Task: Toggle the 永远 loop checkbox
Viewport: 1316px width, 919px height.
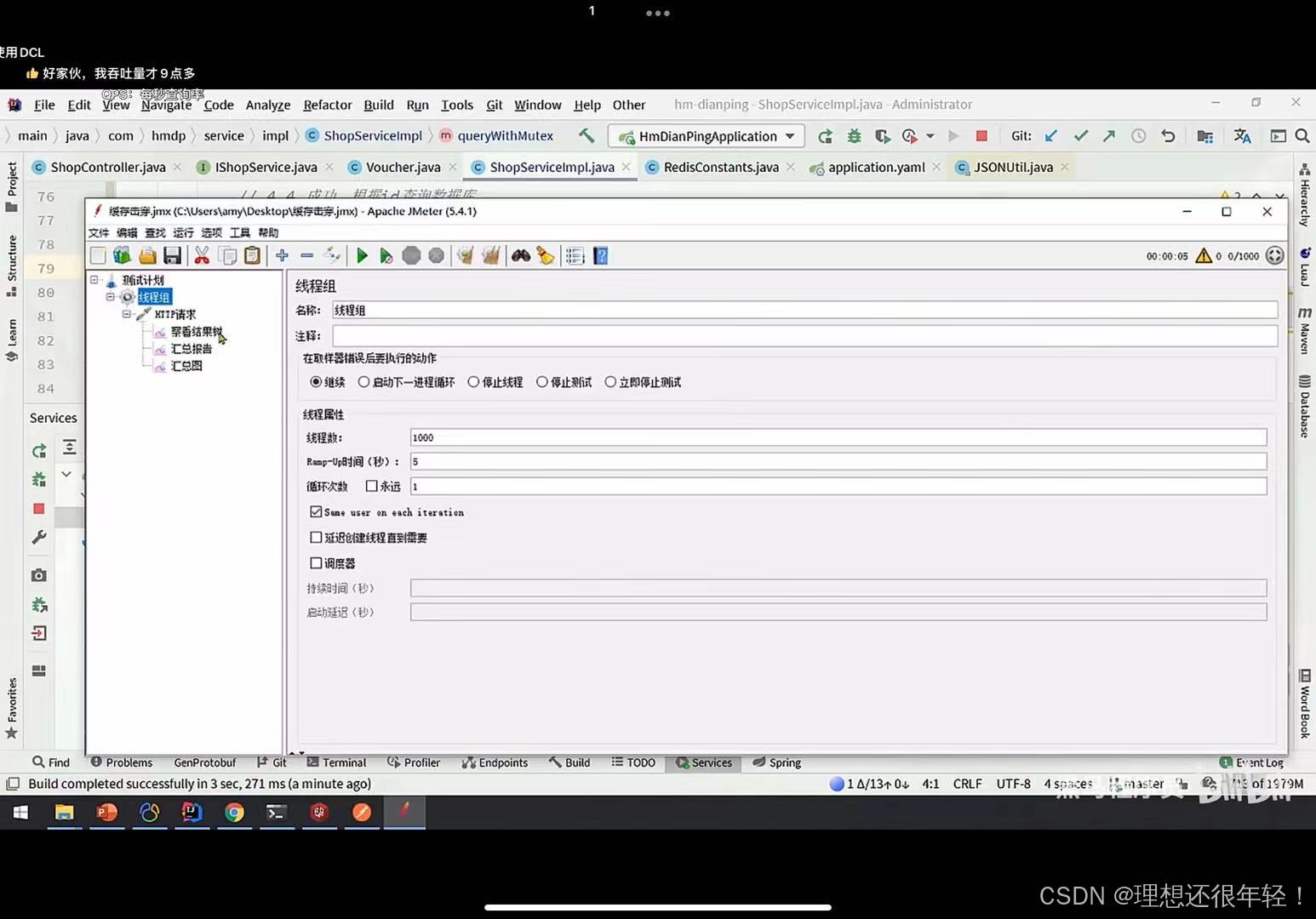Action: pyautogui.click(x=371, y=486)
